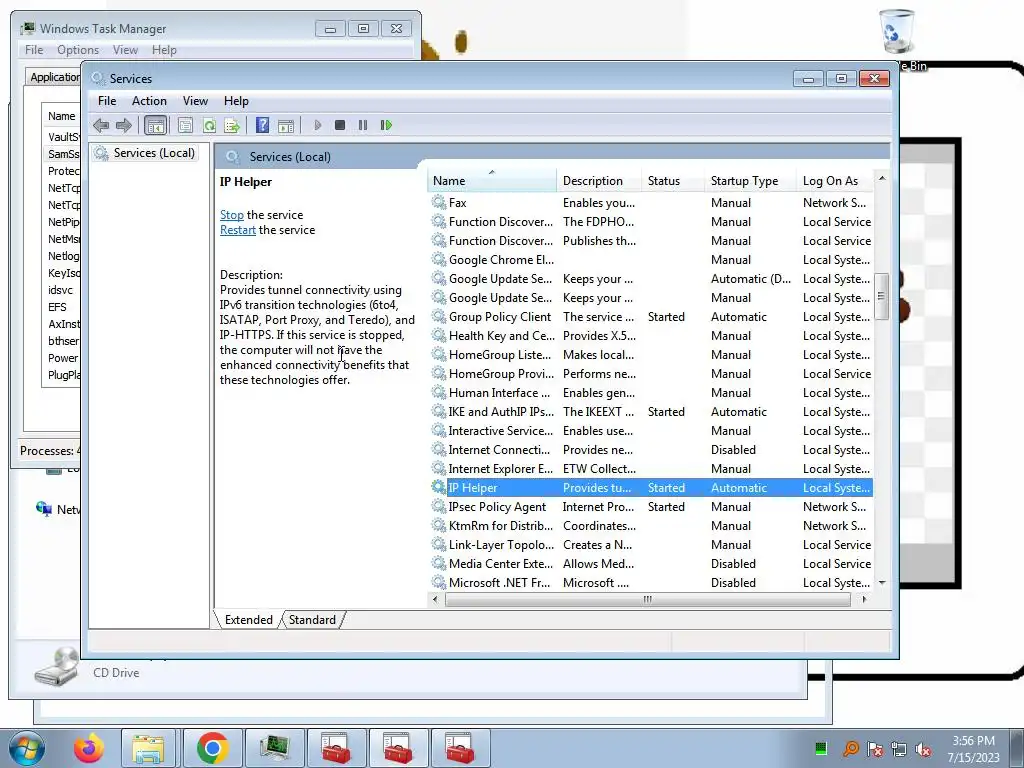Open File menu in Windows Task Manager
Screen dimensions: 1024x768
coord(34,50)
